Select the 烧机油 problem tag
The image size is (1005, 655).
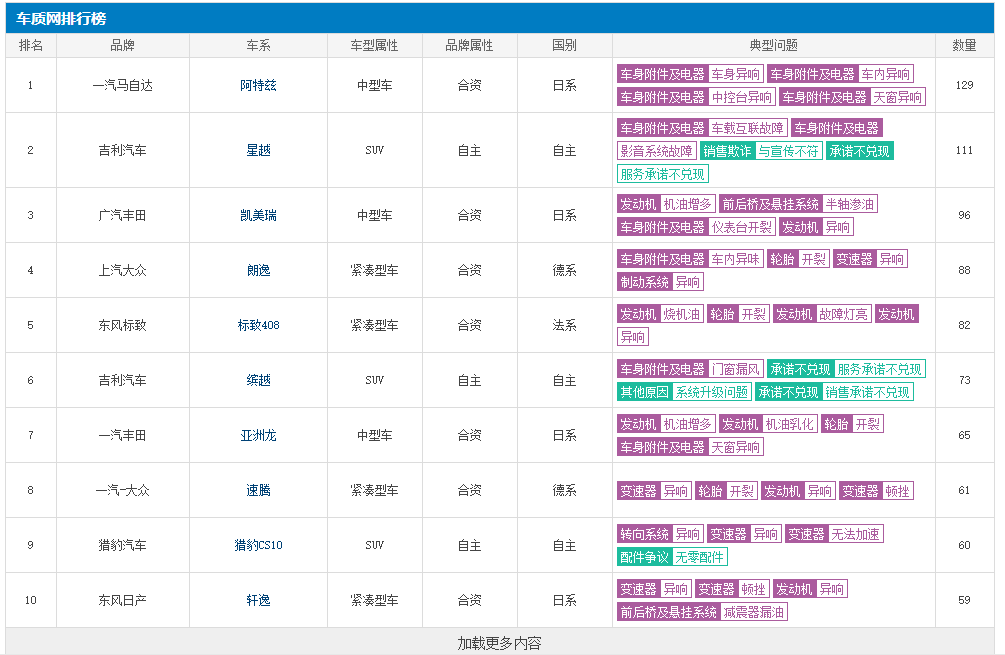pos(682,314)
